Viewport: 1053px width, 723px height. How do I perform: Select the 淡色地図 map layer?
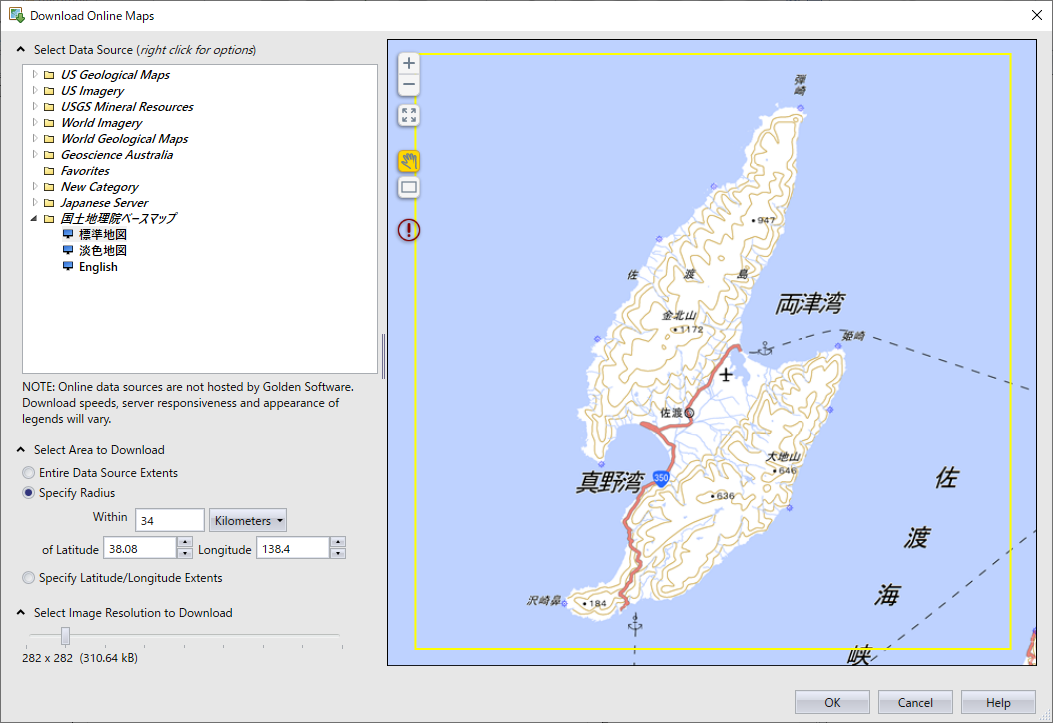point(103,250)
